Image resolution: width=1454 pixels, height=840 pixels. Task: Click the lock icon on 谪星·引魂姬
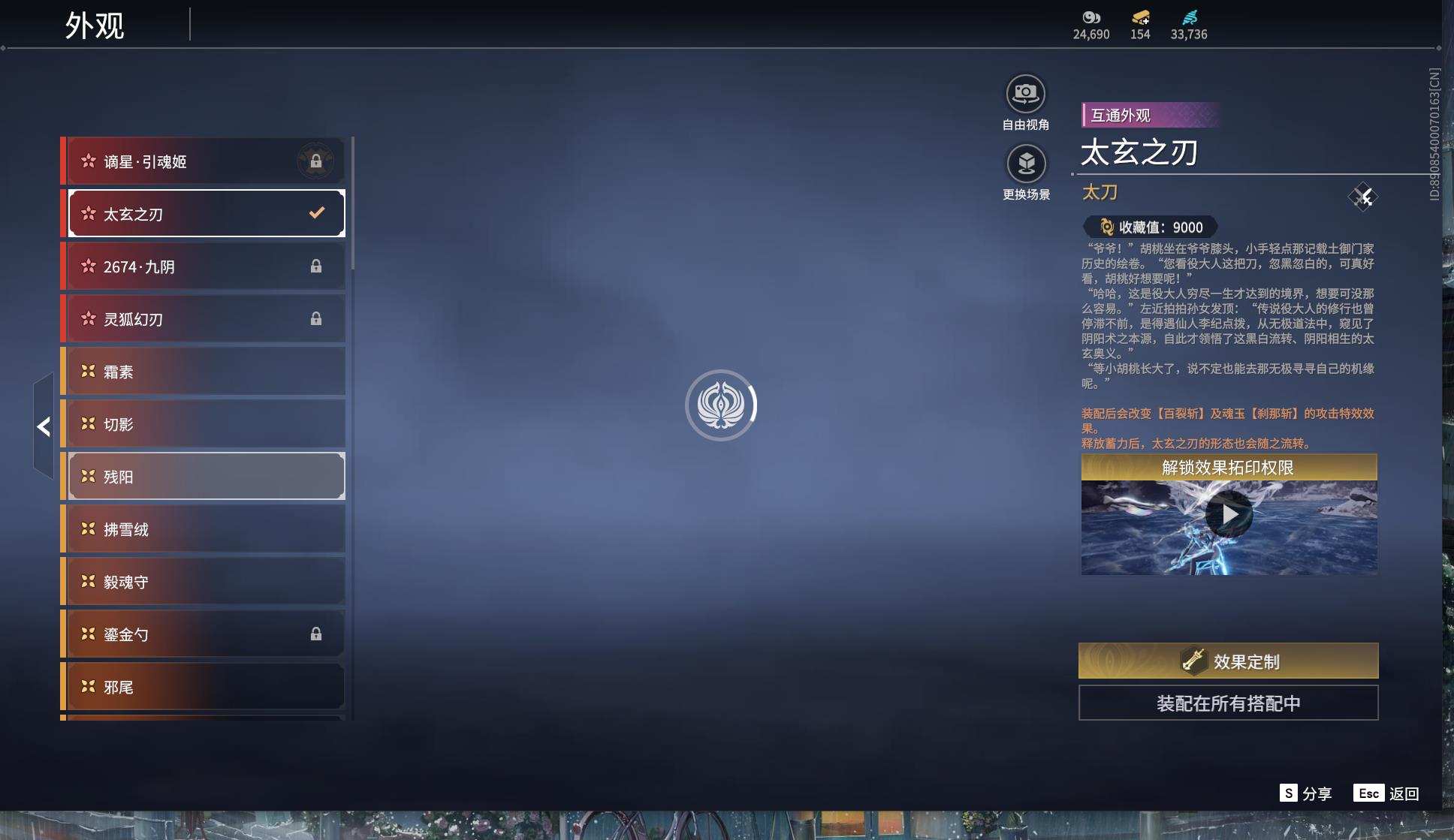pyautogui.click(x=316, y=161)
